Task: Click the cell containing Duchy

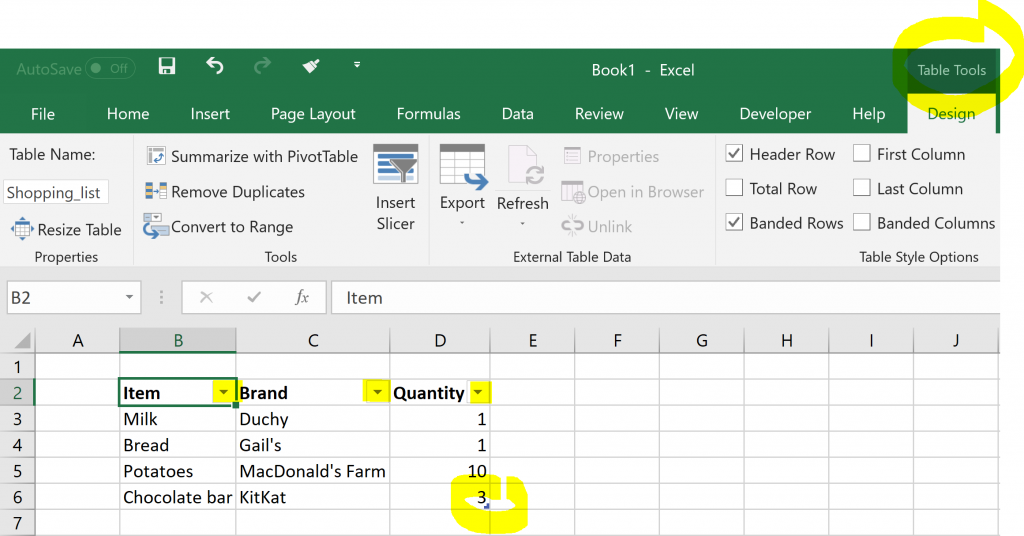Action: point(313,418)
